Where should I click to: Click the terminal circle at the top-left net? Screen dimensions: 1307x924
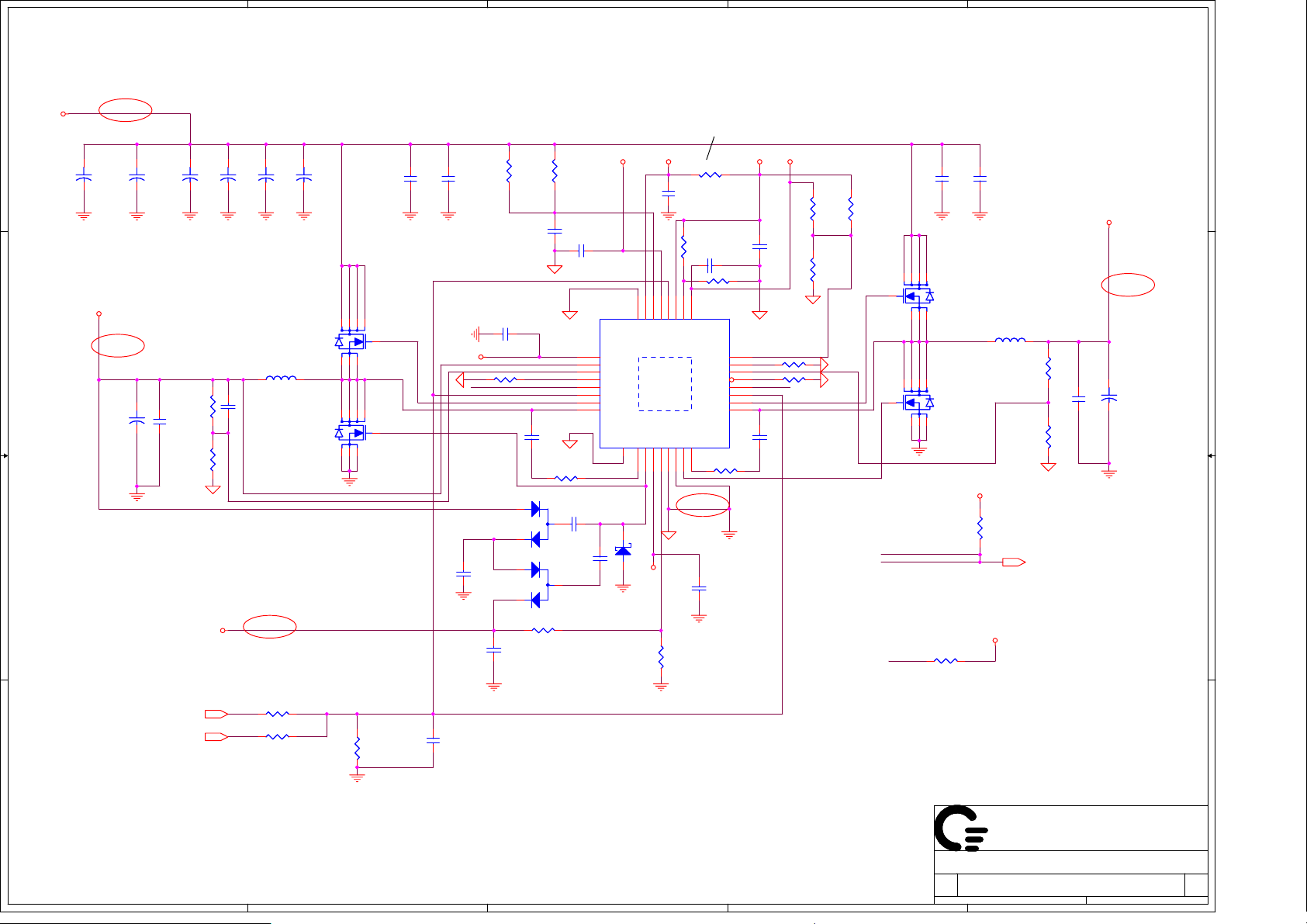(64, 114)
